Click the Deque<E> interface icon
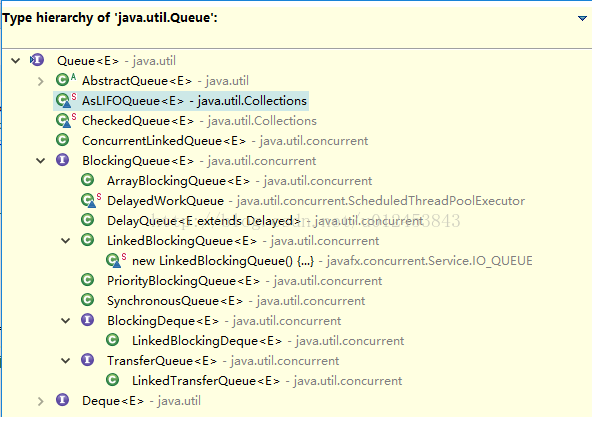Screen dimensions: 592x421 tap(62, 400)
